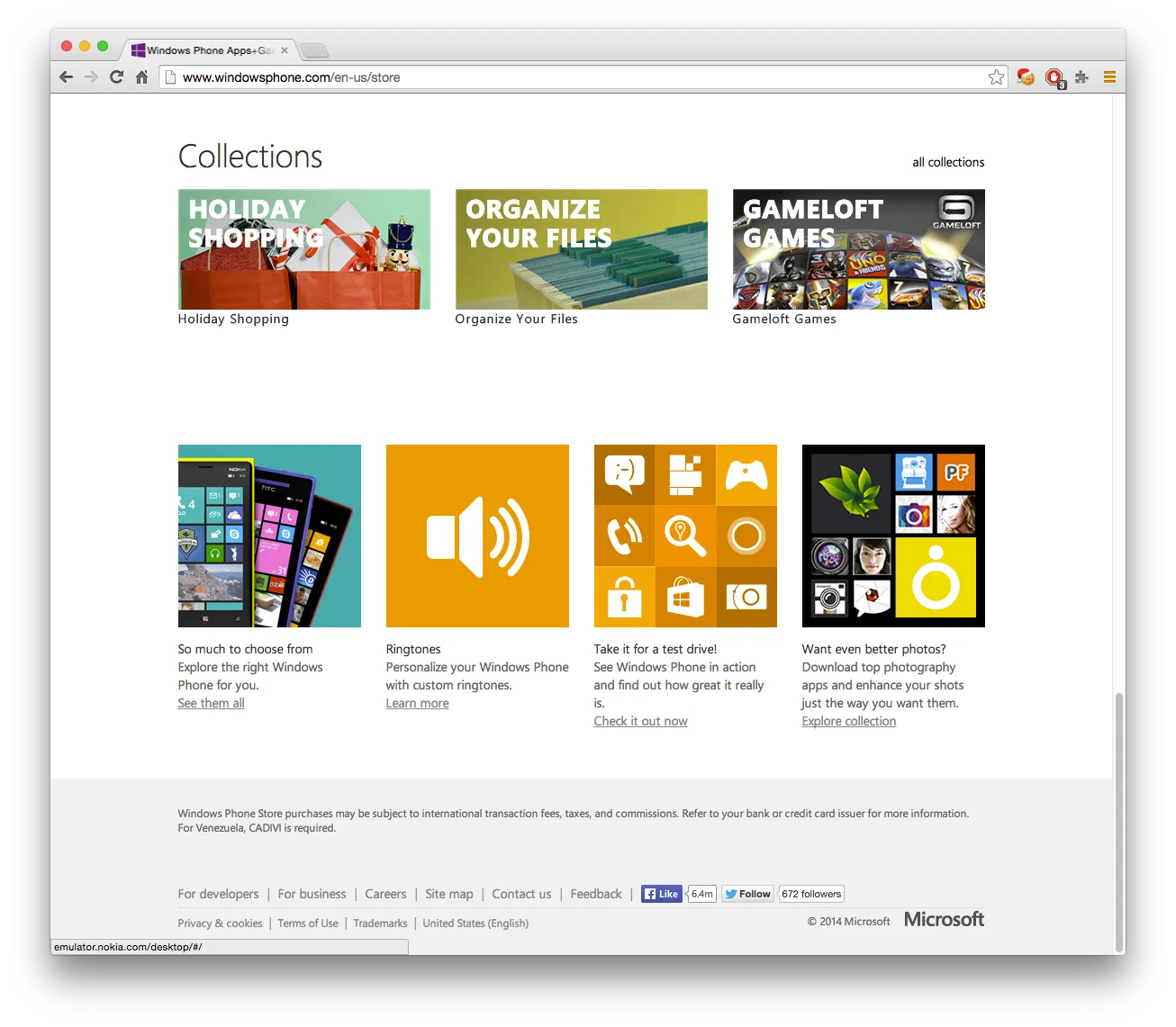
Task: Click the page icon in address bar
Action: [x=170, y=77]
